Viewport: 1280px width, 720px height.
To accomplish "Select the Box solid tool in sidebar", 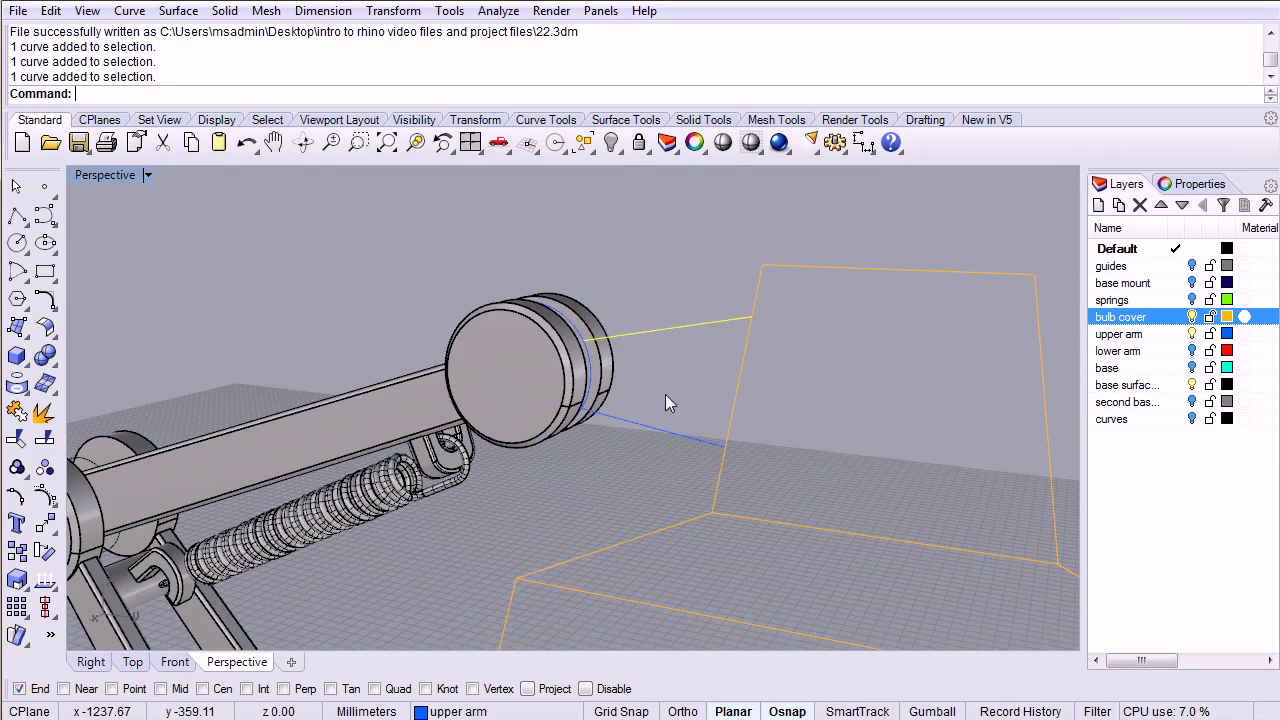I will (x=17, y=355).
